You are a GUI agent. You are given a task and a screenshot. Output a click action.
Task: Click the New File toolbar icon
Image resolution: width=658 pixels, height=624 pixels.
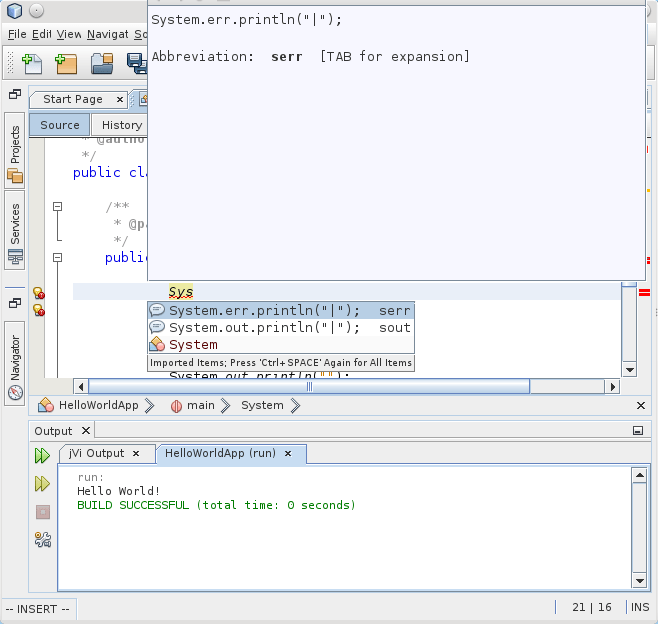pyautogui.click(x=32, y=64)
